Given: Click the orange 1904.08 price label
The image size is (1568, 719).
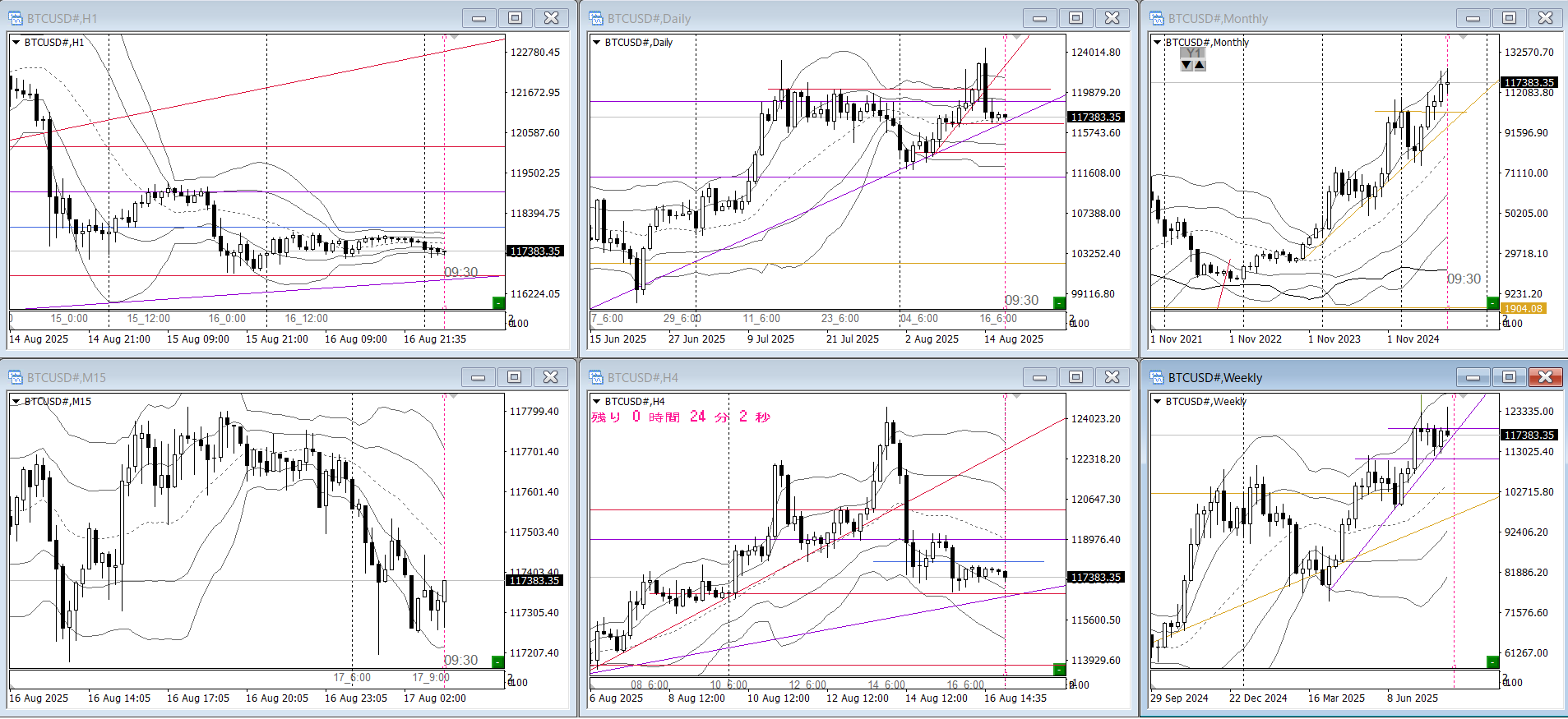Looking at the screenshot, I should click(1523, 309).
